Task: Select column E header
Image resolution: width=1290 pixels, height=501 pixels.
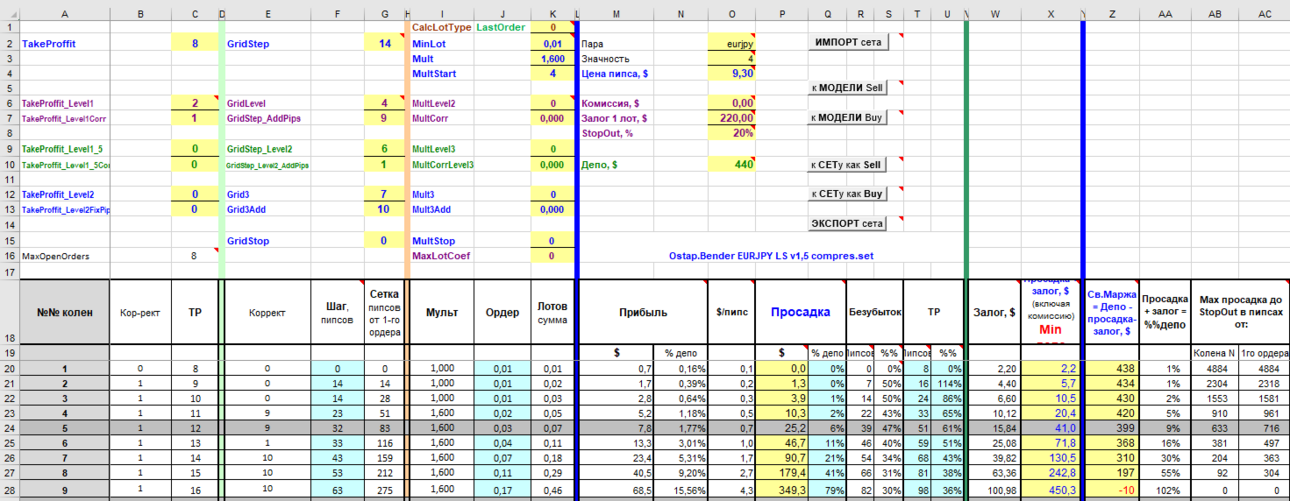Action: (268, 14)
